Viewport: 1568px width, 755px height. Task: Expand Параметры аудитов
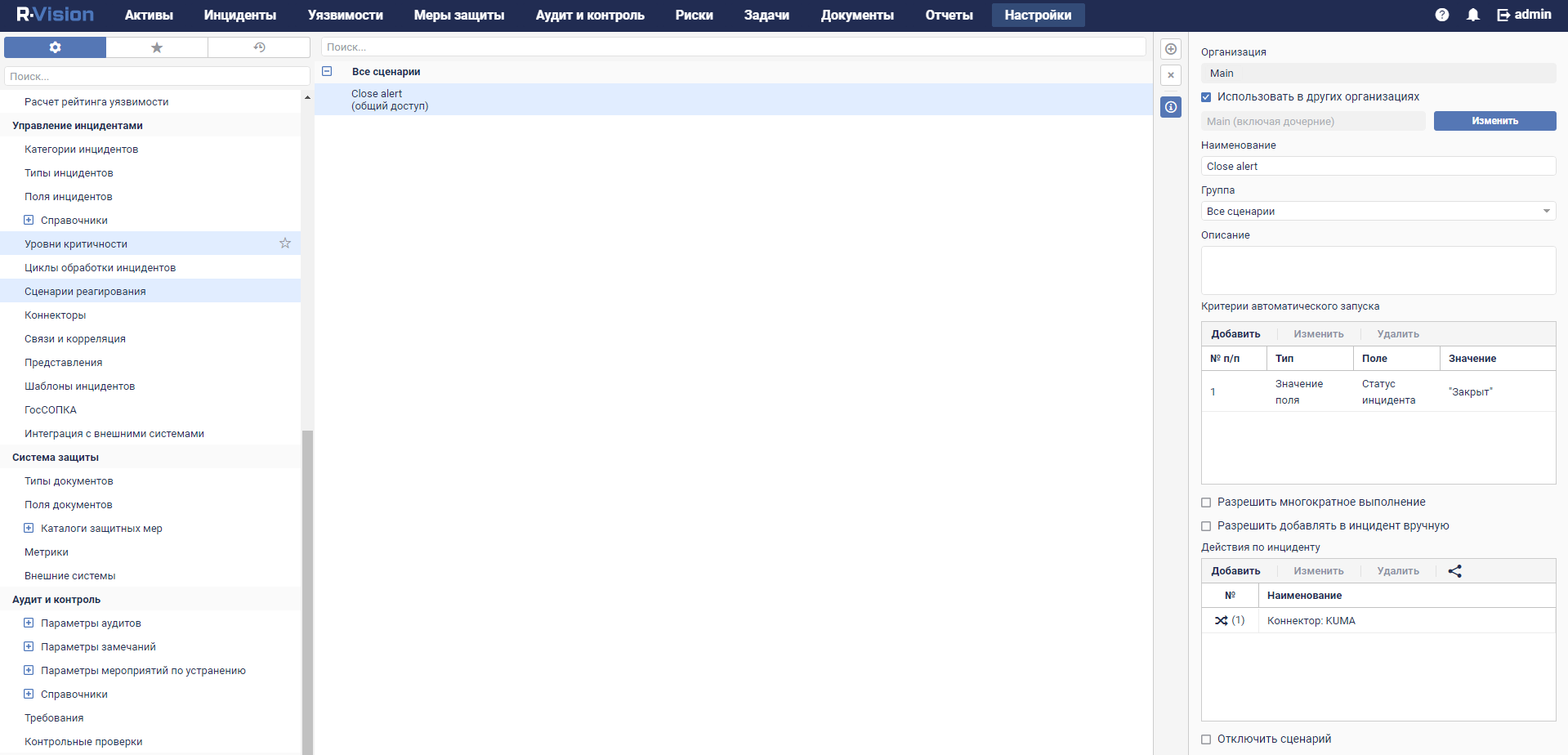(29, 623)
